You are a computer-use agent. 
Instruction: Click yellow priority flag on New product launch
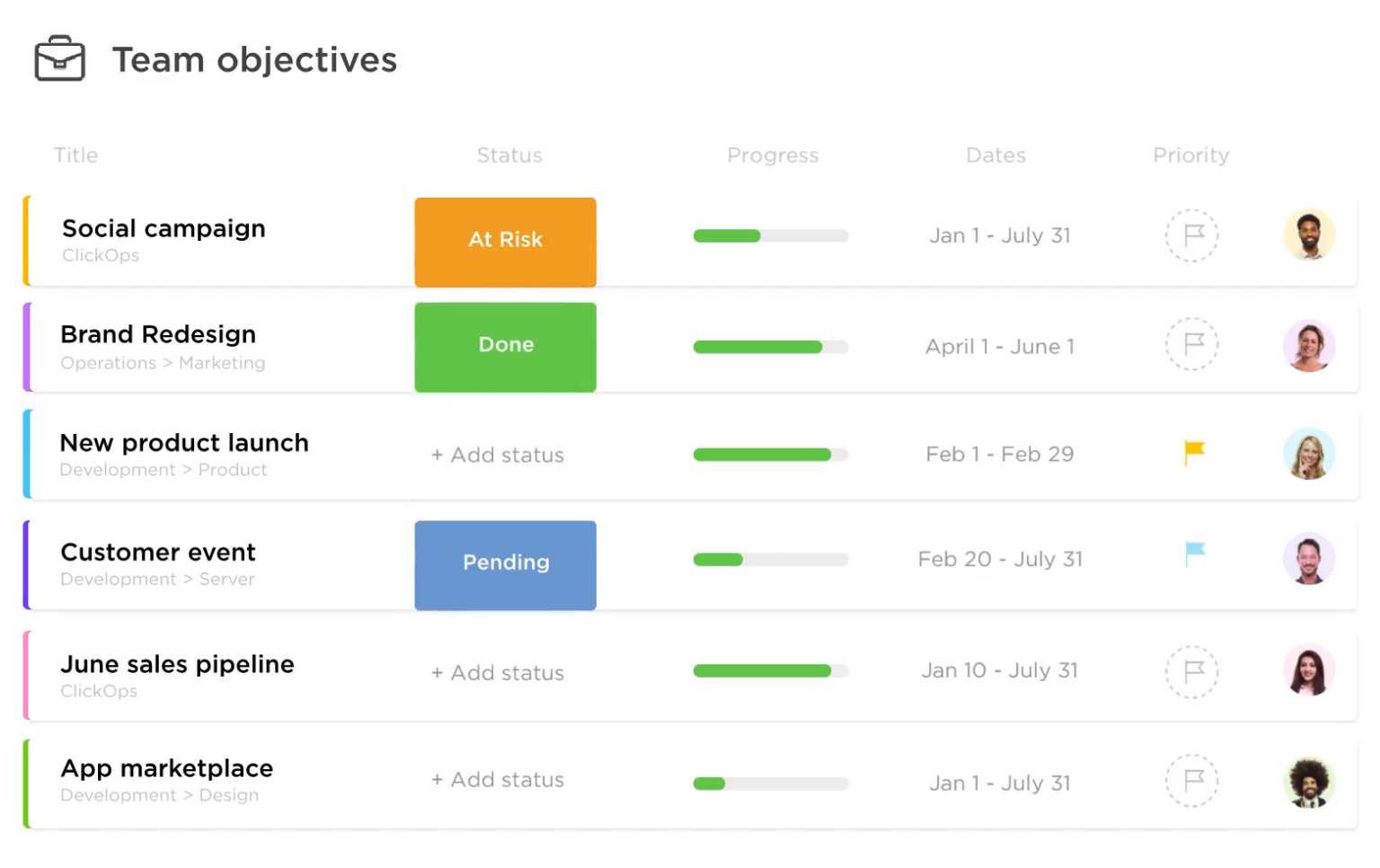pos(1194,453)
